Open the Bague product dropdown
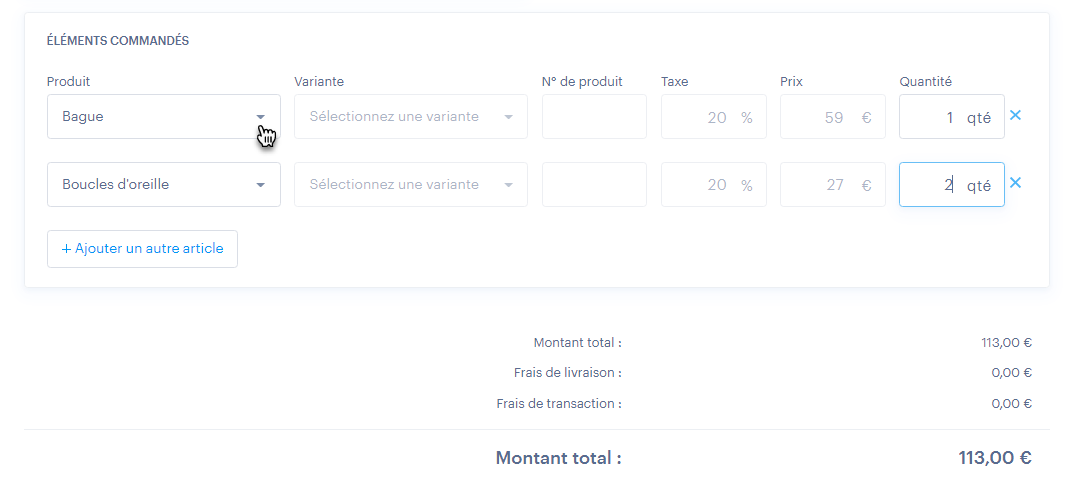 pos(163,117)
